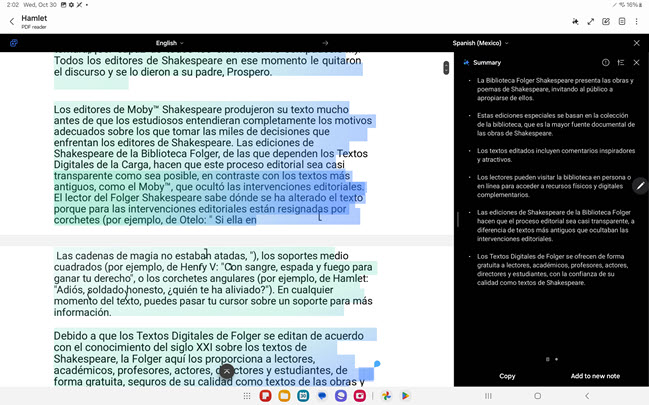This screenshot has width=649, height=405.
Task: Select summary bullet starting 'Estas ediciones especiales'
Action: (x=556, y=124)
